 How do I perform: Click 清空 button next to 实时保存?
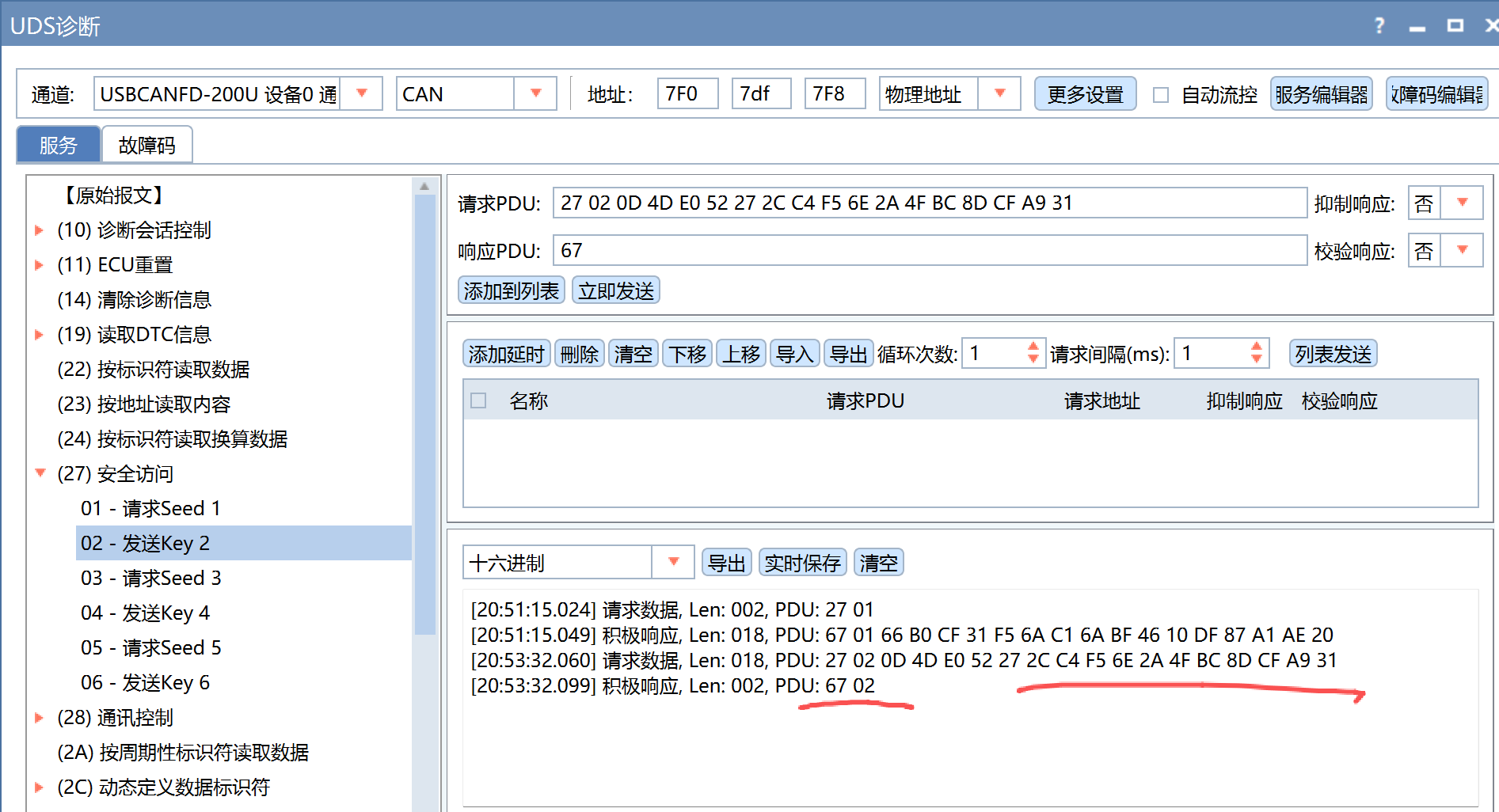[879, 563]
